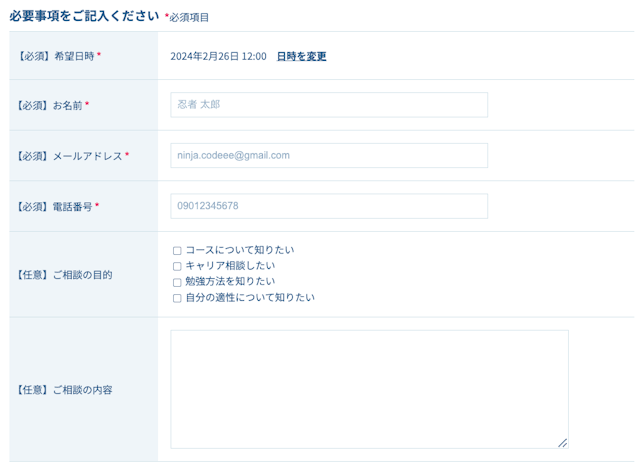640x468 pixels.
Task: Click the textarea resize handle icon
Action: pyautogui.click(x=562, y=443)
